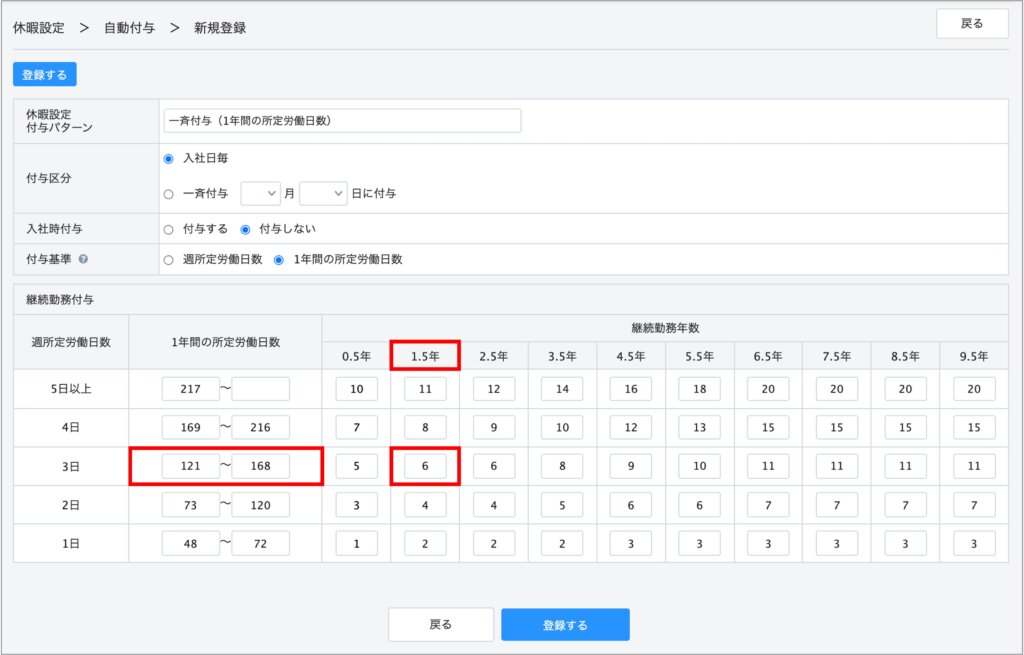Click the empty upper limit field for 5日以上

coord(260,389)
